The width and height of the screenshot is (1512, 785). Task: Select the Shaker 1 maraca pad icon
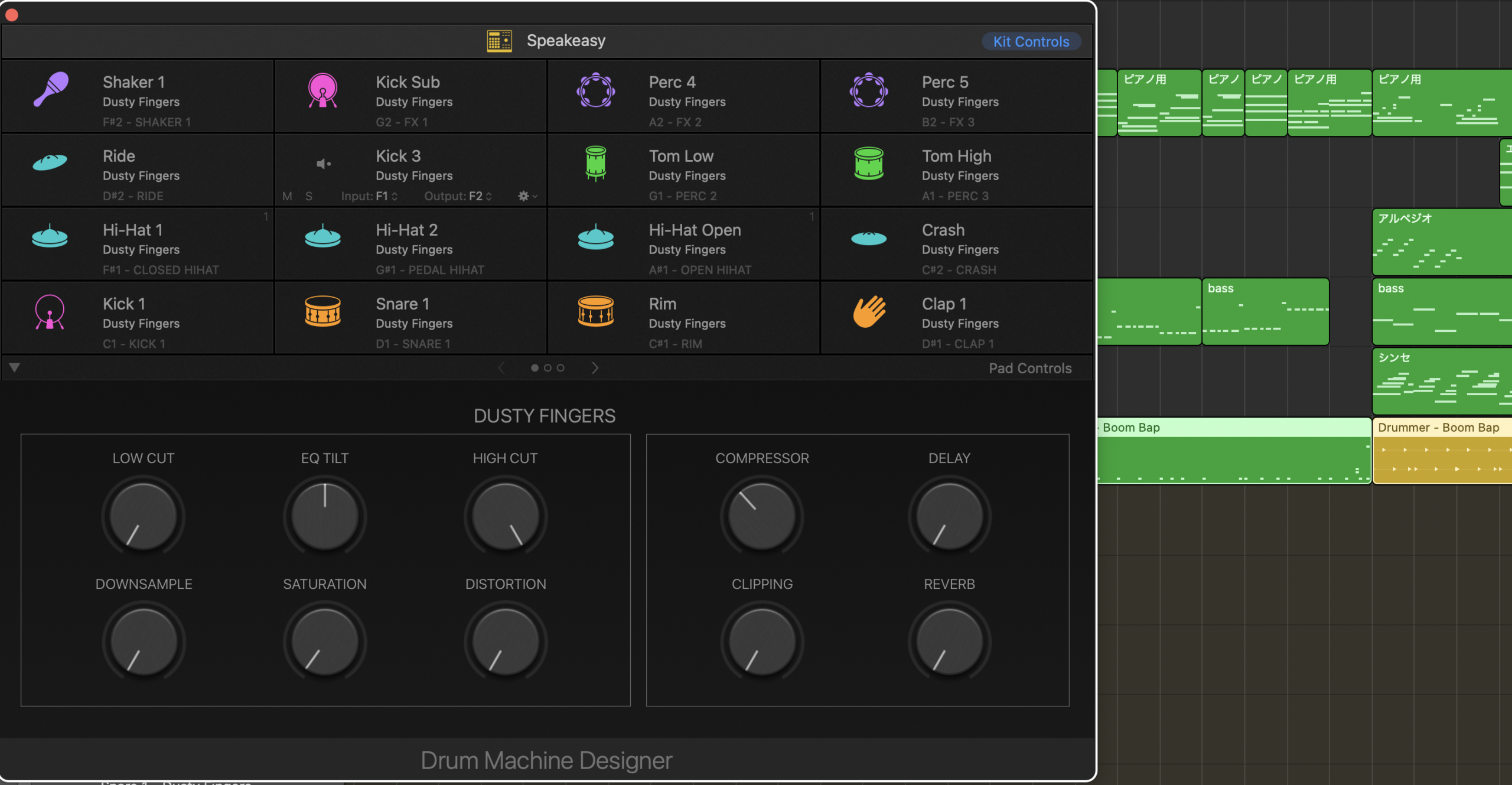point(51,90)
